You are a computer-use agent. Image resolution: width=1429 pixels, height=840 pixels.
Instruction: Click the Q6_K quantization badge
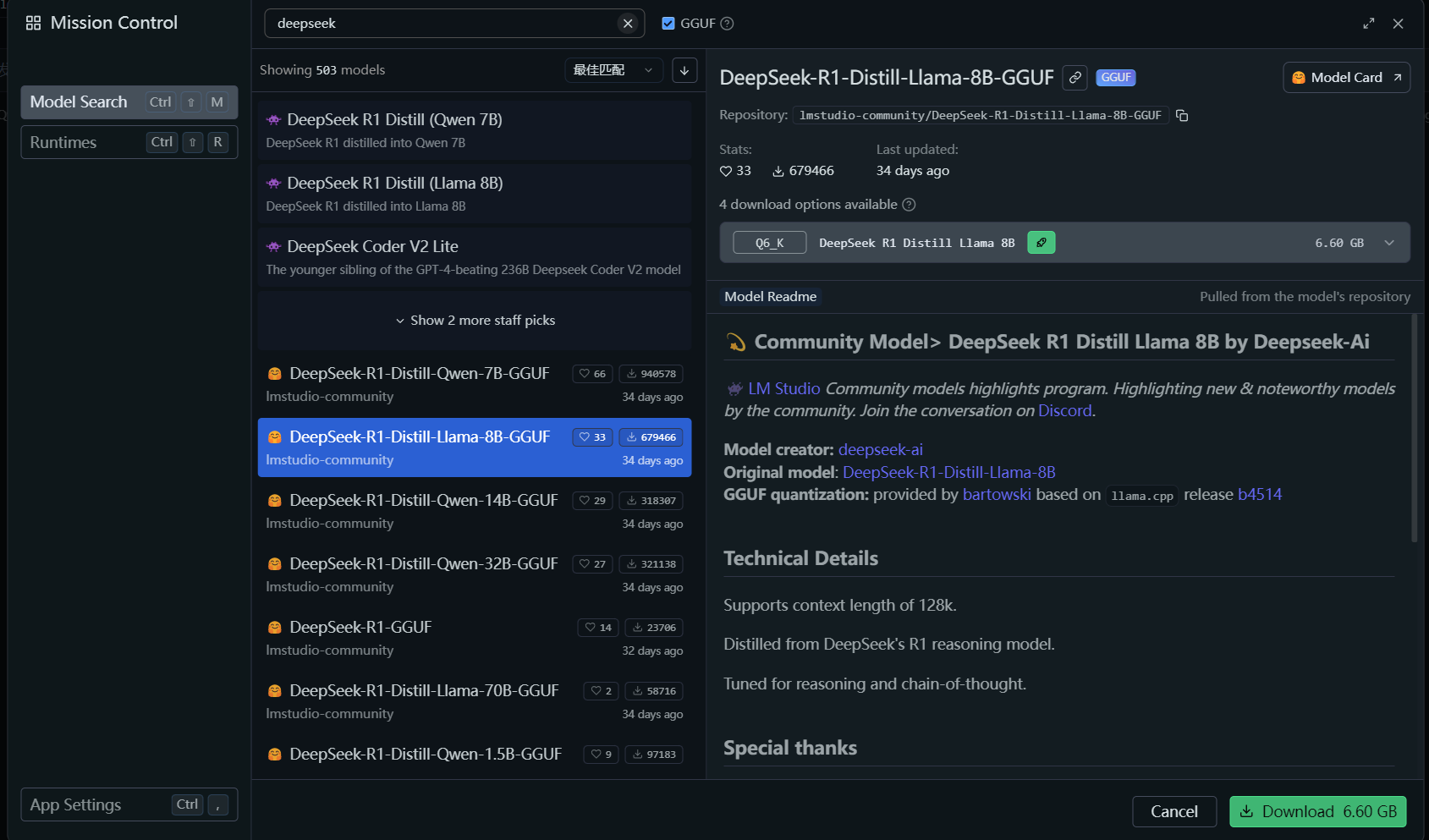coord(769,244)
